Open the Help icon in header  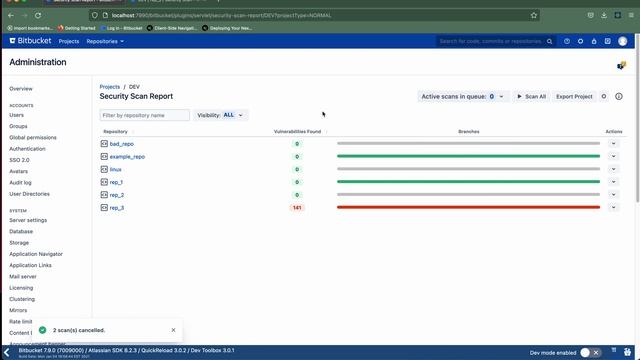[567, 41]
